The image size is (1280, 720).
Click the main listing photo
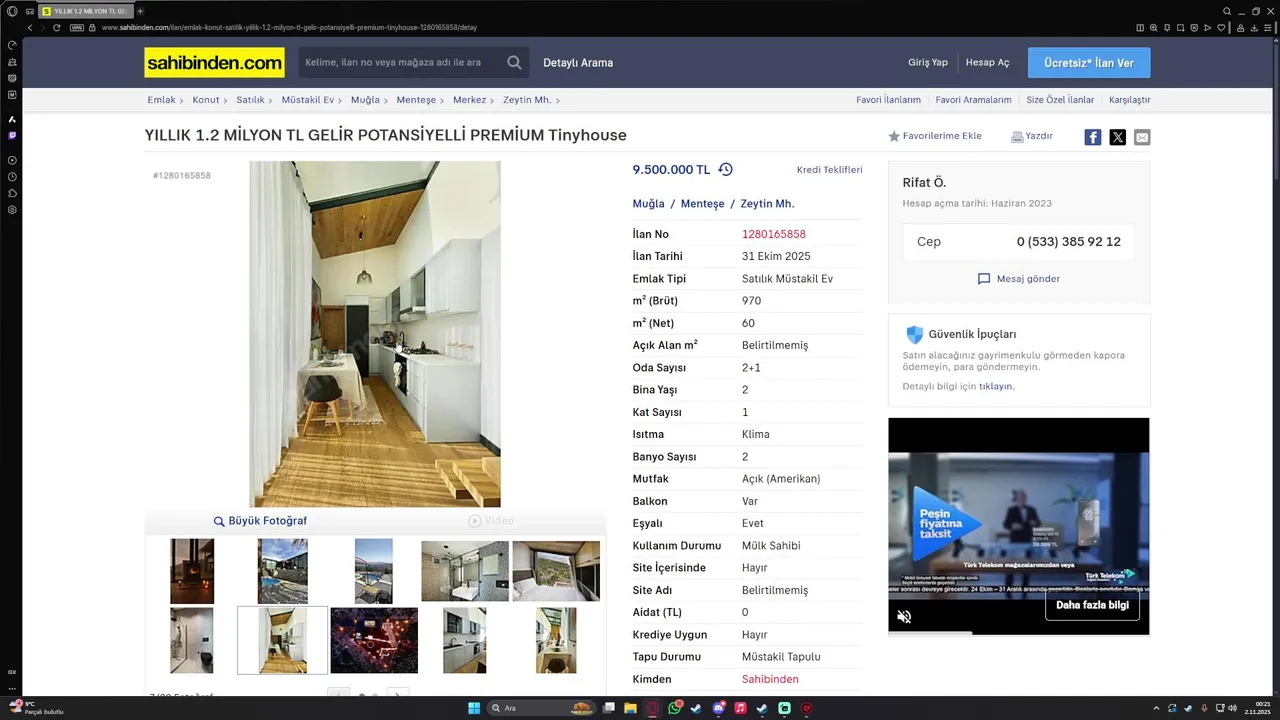[375, 334]
